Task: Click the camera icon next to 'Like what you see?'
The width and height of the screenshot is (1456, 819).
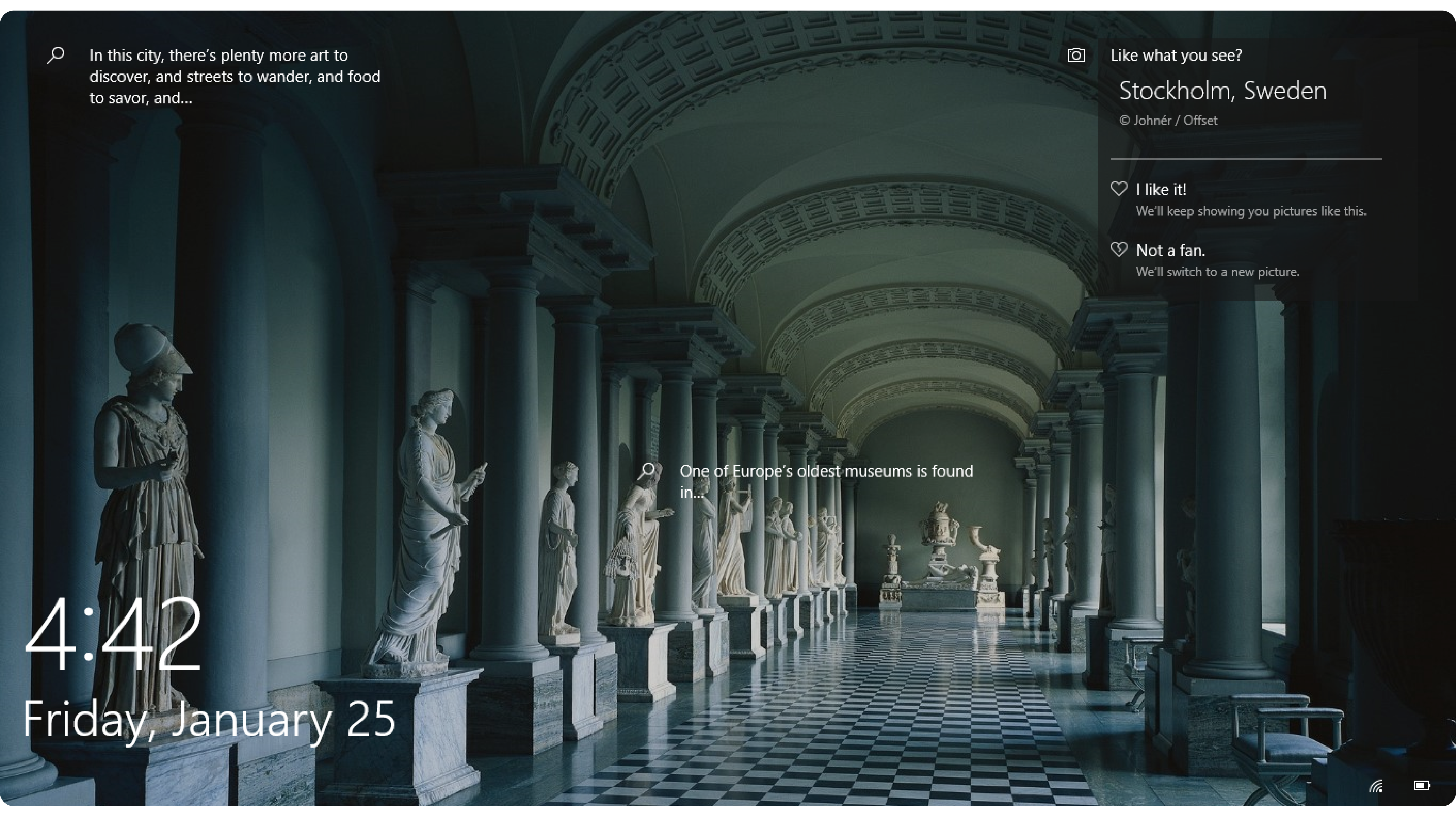Action: point(1076,55)
